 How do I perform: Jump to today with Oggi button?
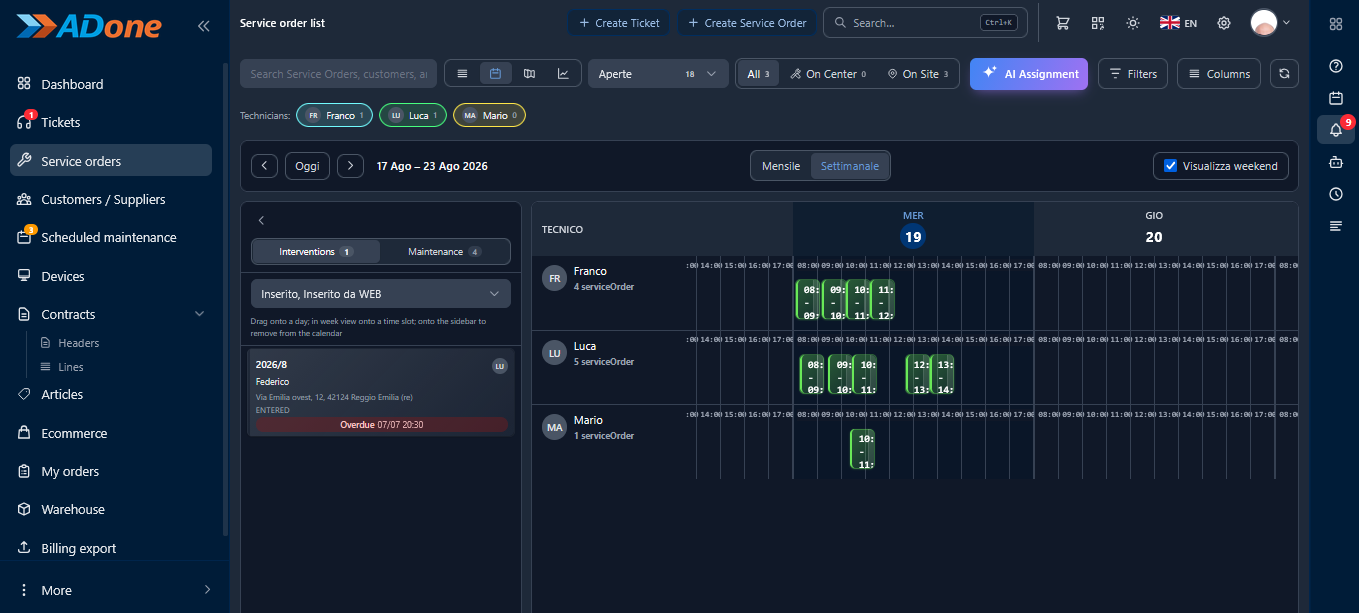click(x=307, y=166)
